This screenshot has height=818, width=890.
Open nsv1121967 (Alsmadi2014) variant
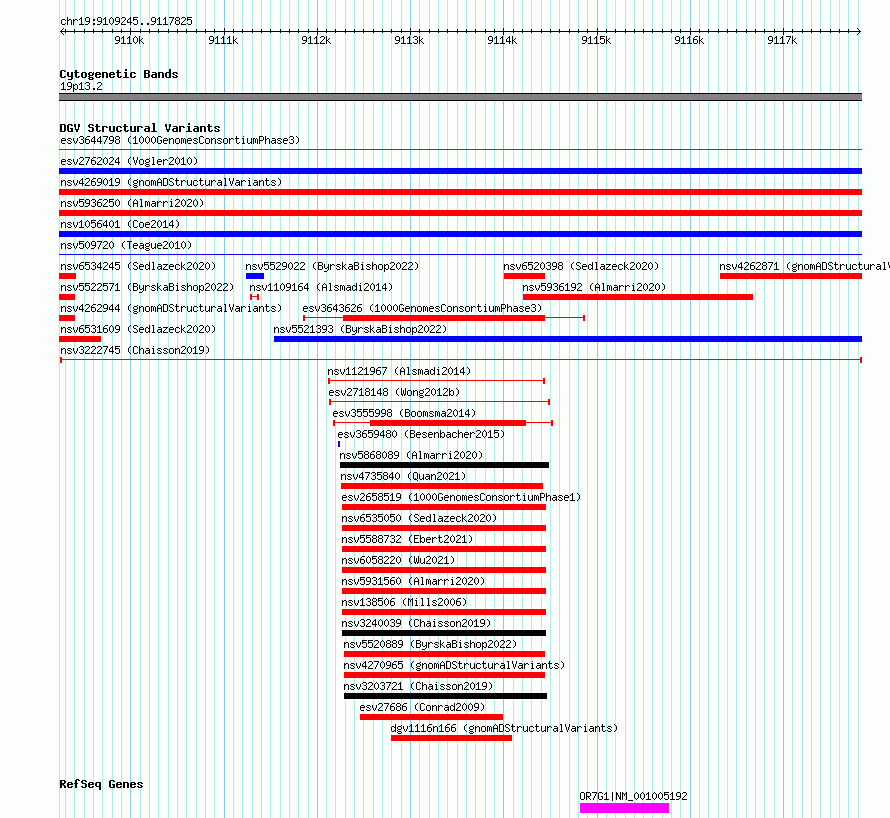point(399,371)
